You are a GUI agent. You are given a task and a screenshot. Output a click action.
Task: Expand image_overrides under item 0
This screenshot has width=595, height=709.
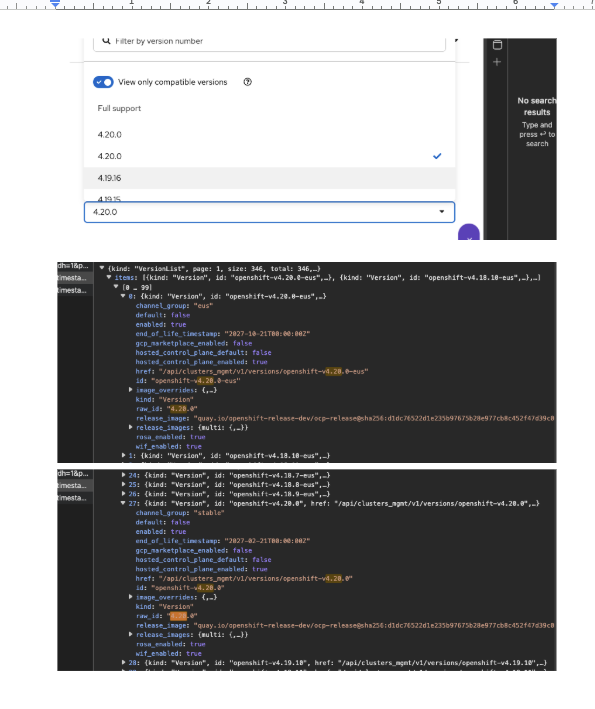[x=131, y=389]
